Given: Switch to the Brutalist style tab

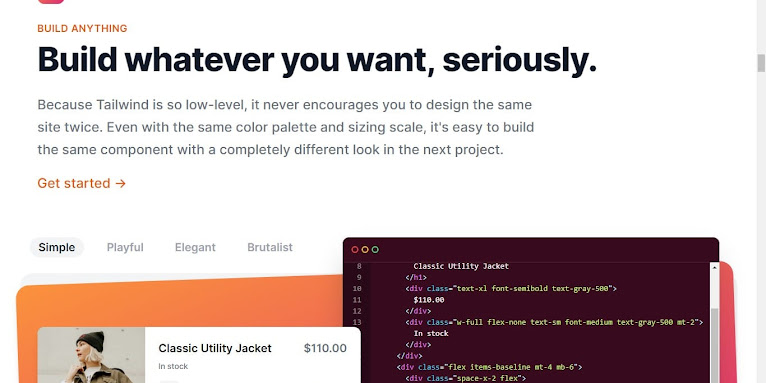Looking at the screenshot, I should [x=270, y=247].
